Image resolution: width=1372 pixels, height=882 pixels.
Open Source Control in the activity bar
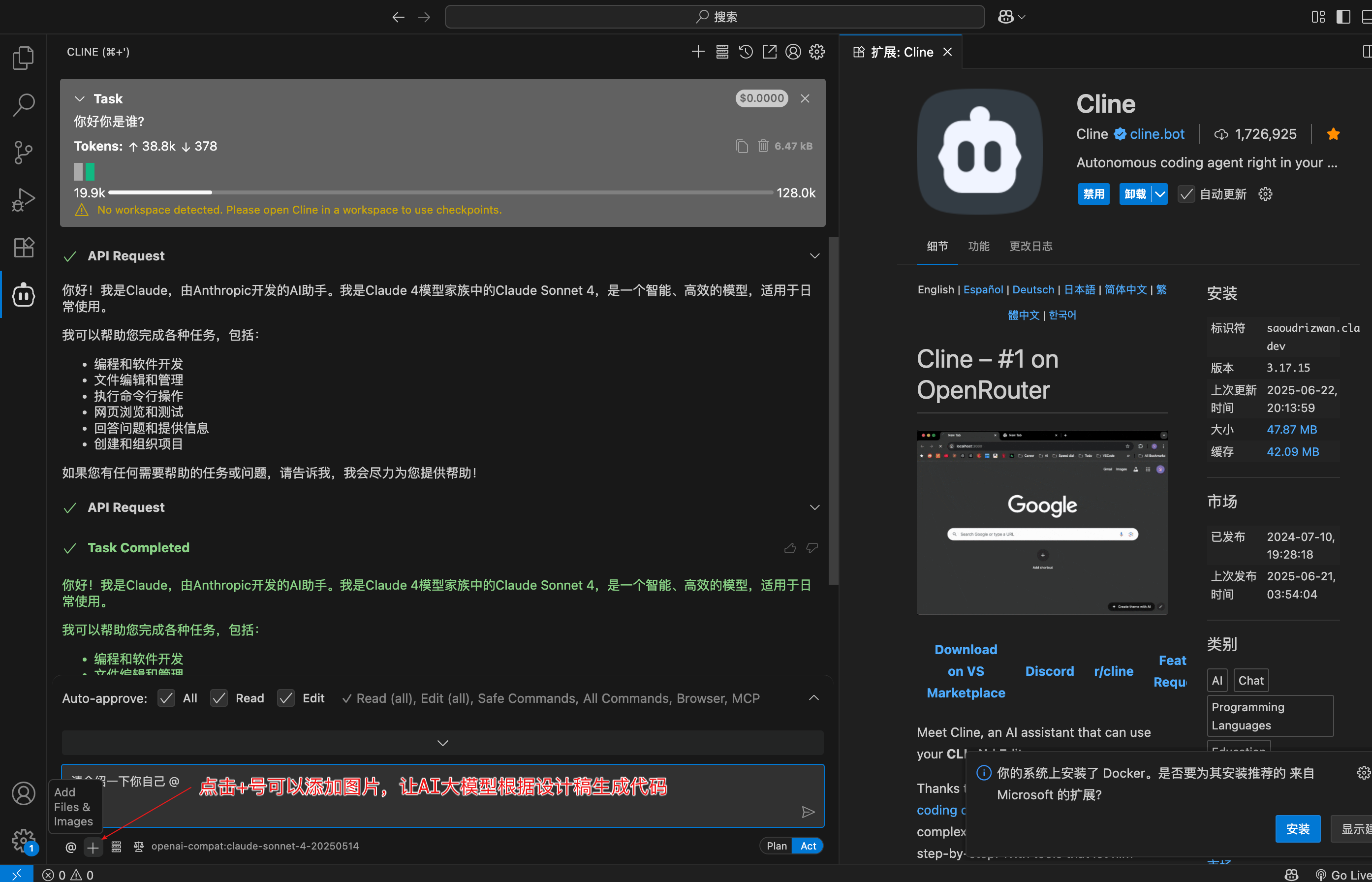[x=24, y=153]
